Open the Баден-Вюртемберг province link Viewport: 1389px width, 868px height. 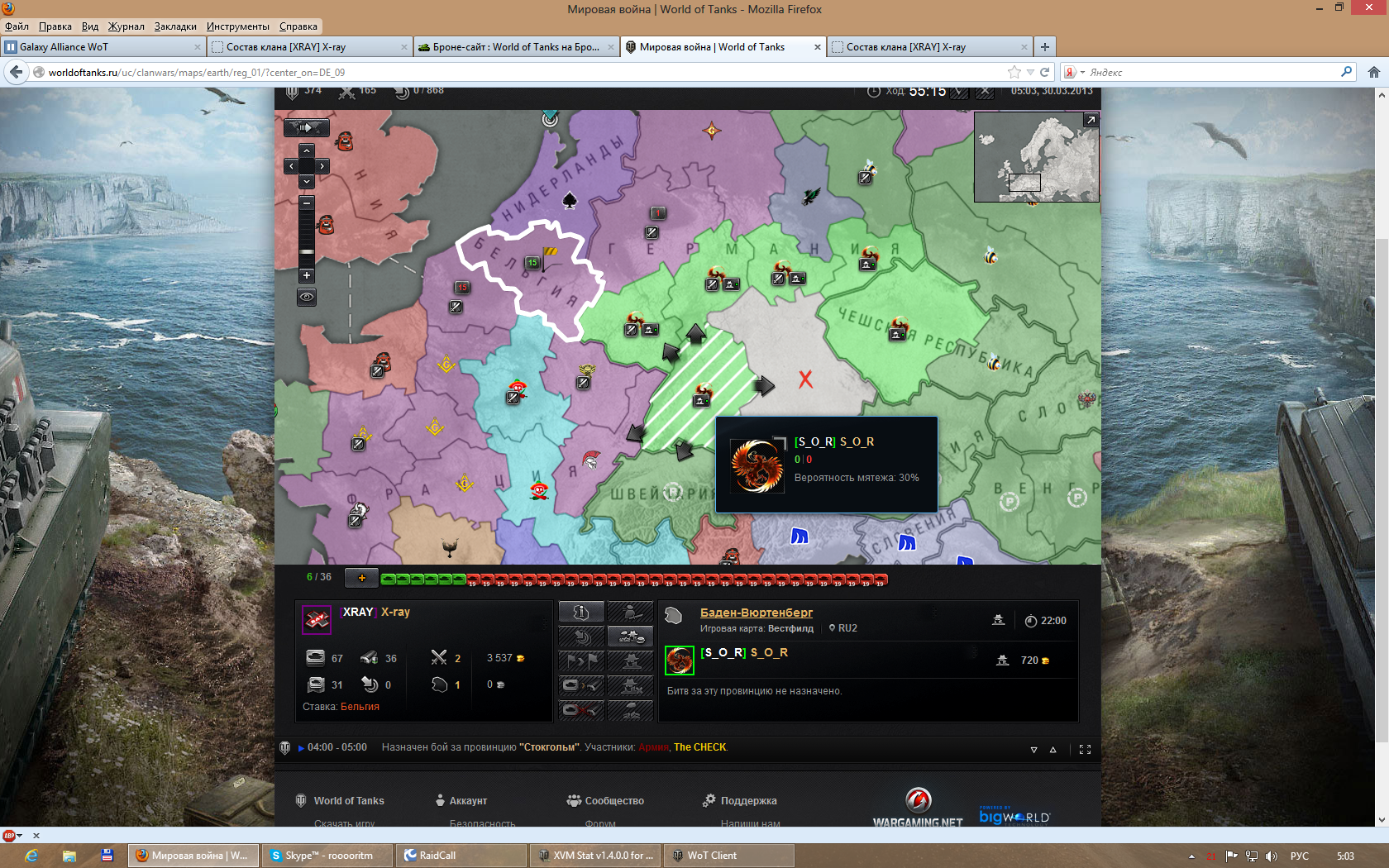[x=757, y=613]
